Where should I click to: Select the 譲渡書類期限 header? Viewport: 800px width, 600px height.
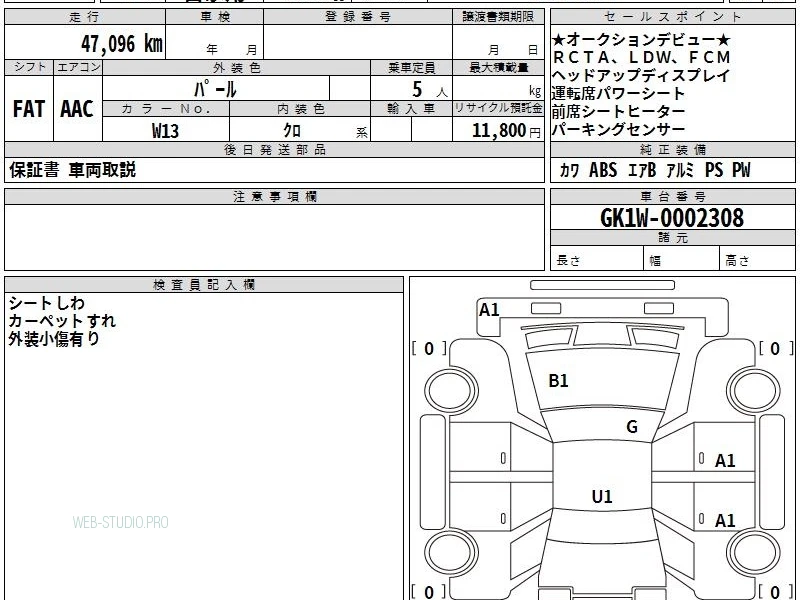click(x=498, y=17)
